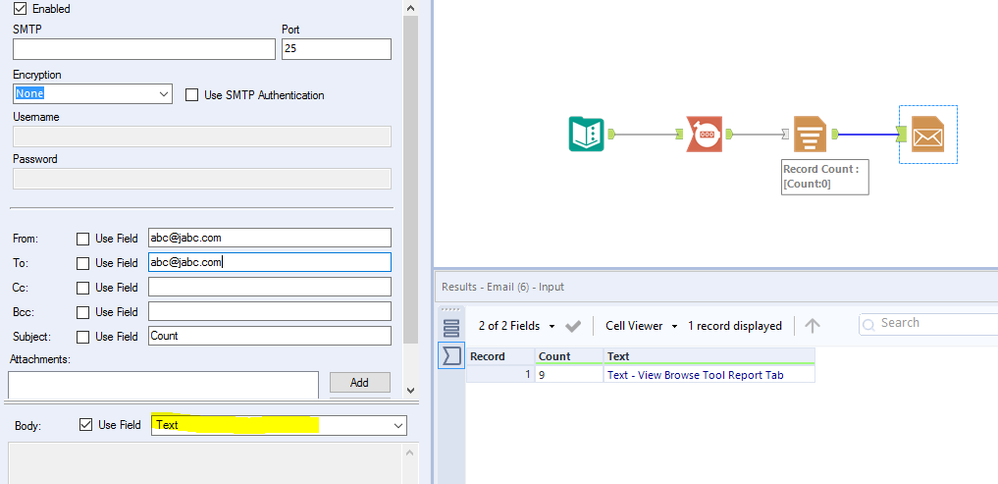Click Report Text tool input anchor
Viewport: 998px width, 484px height.
point(785,134)
